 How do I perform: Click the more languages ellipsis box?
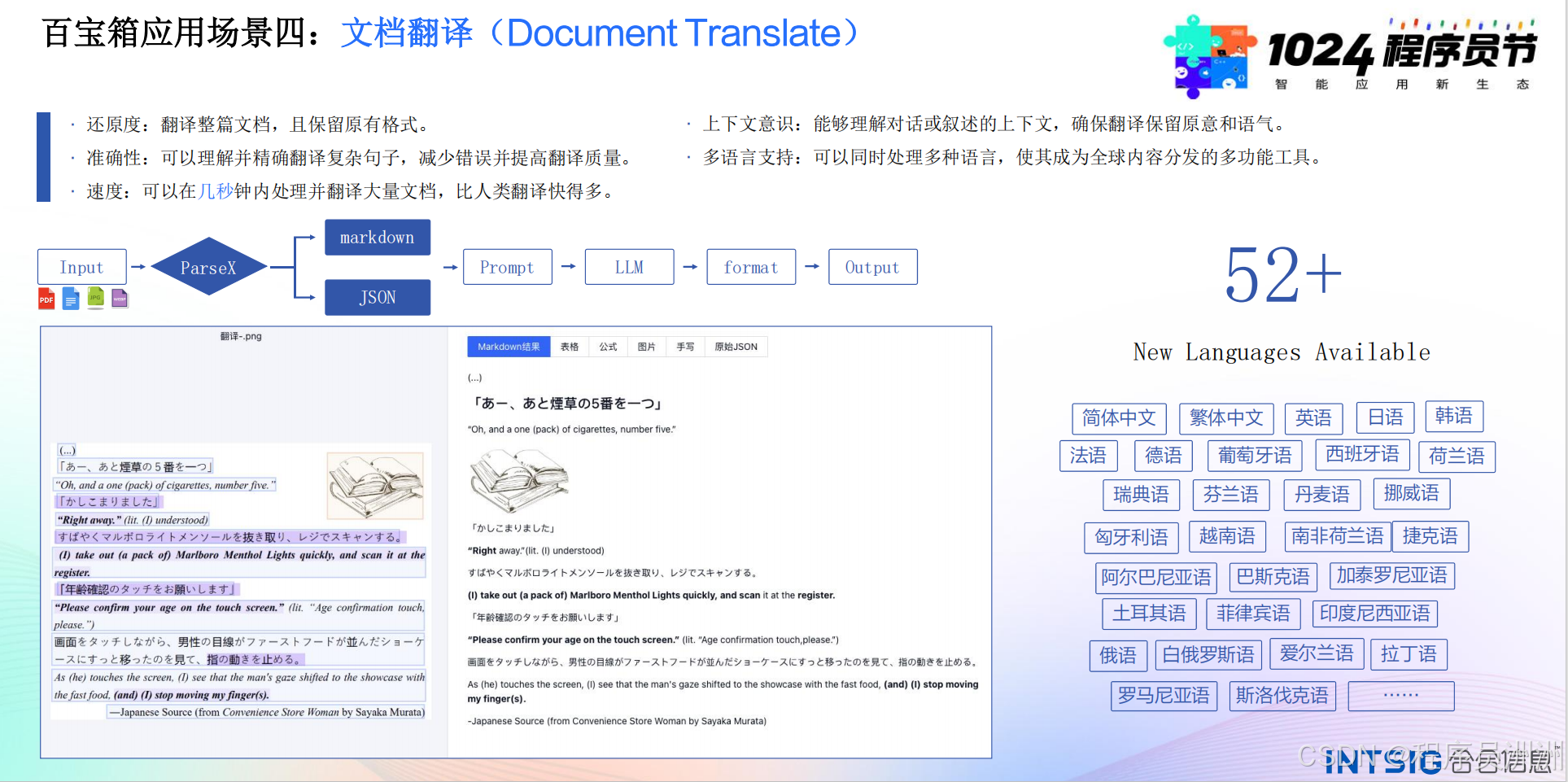click(x=1401, y=696)
